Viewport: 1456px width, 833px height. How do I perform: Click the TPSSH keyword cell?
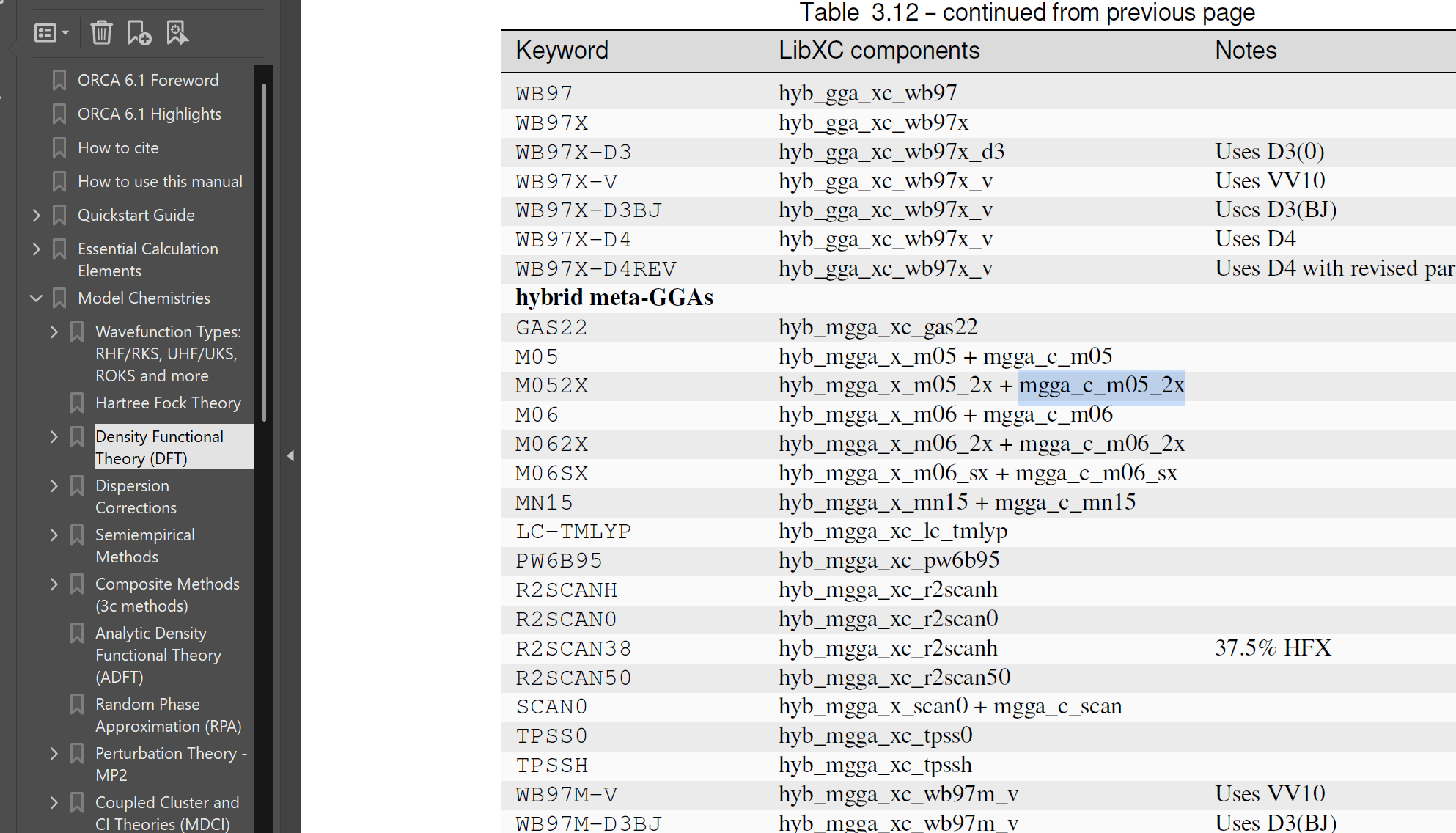[x=552, y=765]
